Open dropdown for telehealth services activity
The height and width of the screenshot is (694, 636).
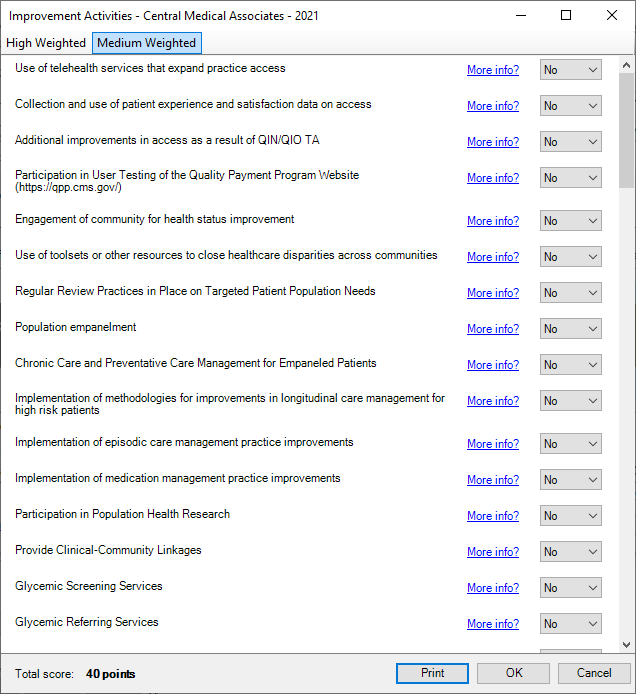(x=570, y=70)
